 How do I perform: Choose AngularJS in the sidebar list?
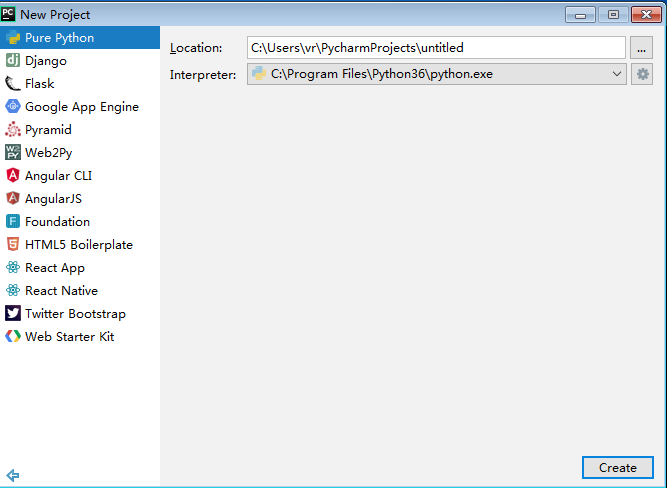point(54,199)
